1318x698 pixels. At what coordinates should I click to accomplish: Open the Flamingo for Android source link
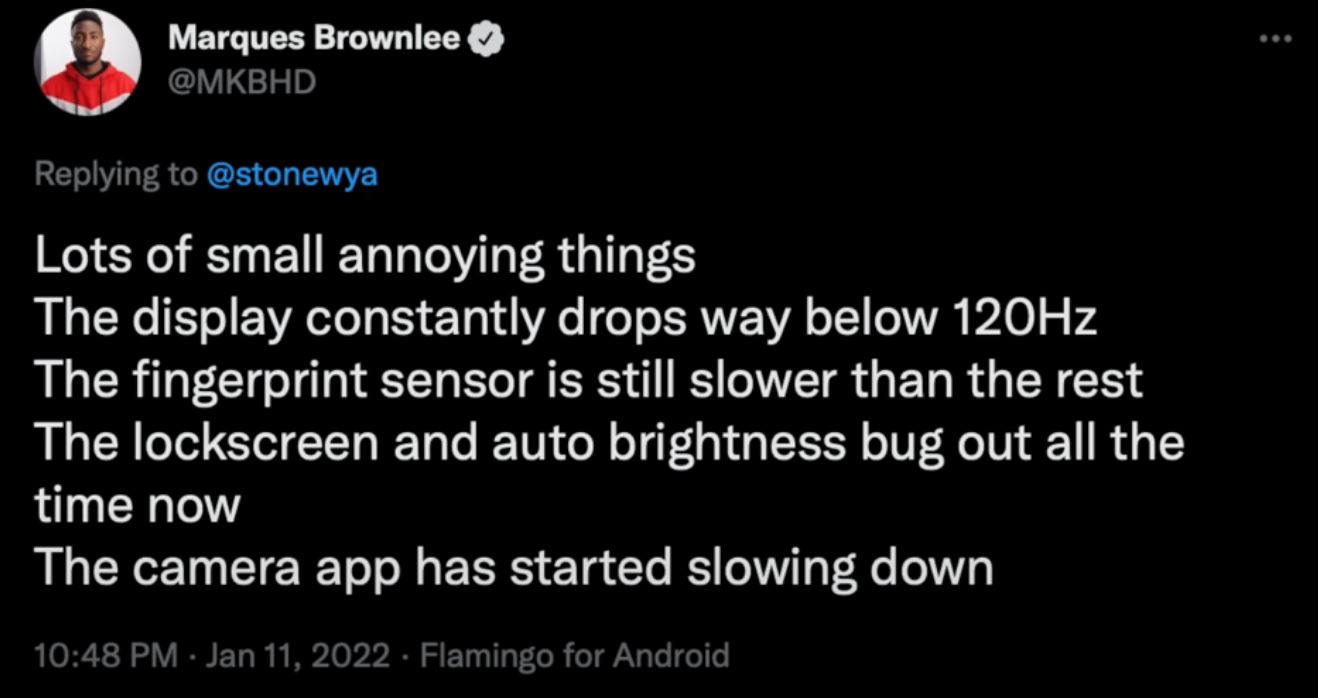click(x=575, y=656)
